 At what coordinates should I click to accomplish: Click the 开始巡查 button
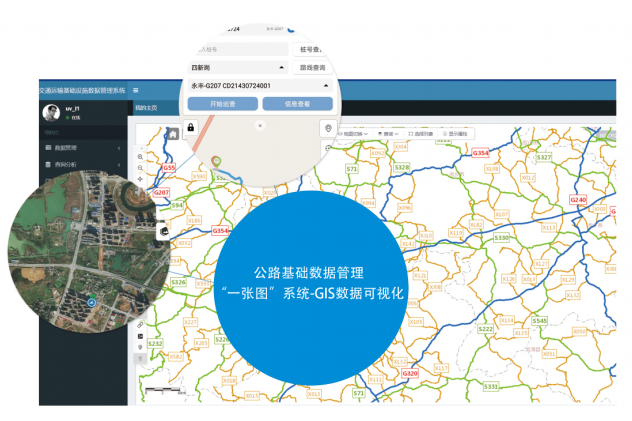[223, 103]
